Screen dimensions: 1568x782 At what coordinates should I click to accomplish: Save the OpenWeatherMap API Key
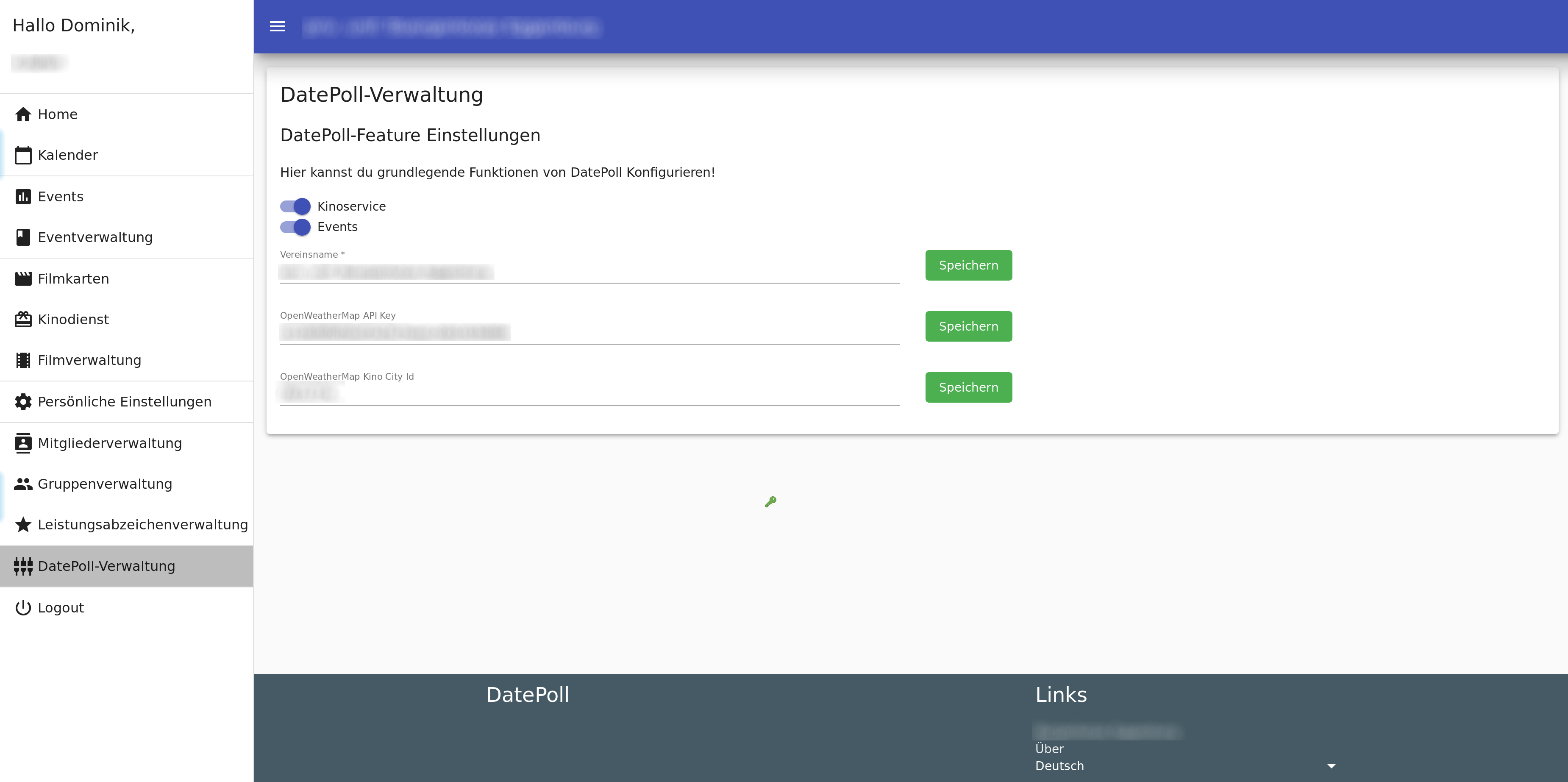(x=968, y=326)
